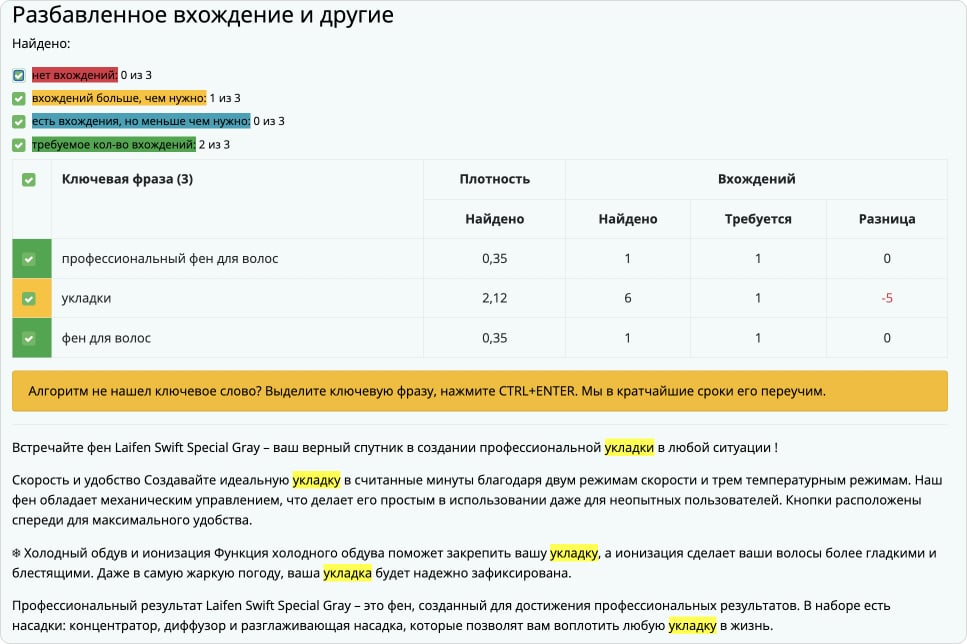Image resolution: width=967 pixels, height=644 pixels.
Task: Click the "Вхождений" column header
Action: [757, 179]
